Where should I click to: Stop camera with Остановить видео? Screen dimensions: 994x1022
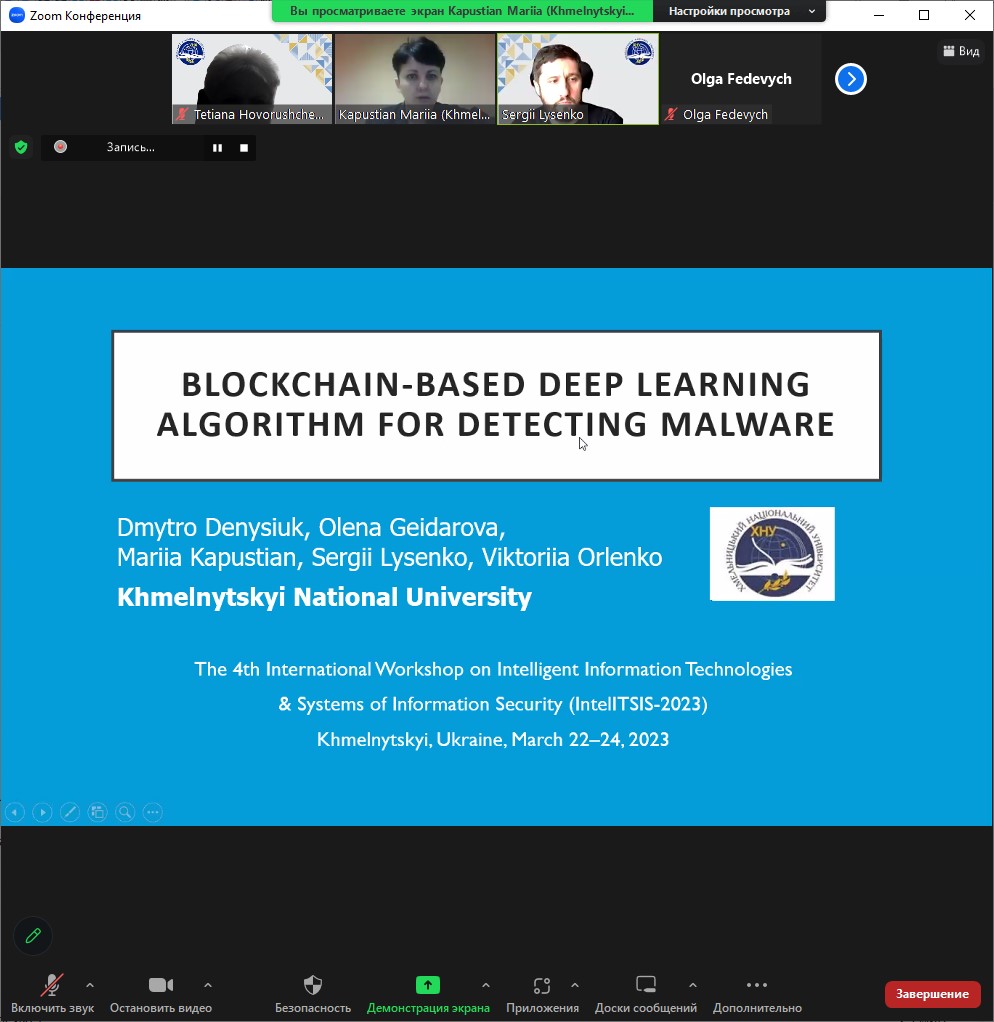(161, 986)
